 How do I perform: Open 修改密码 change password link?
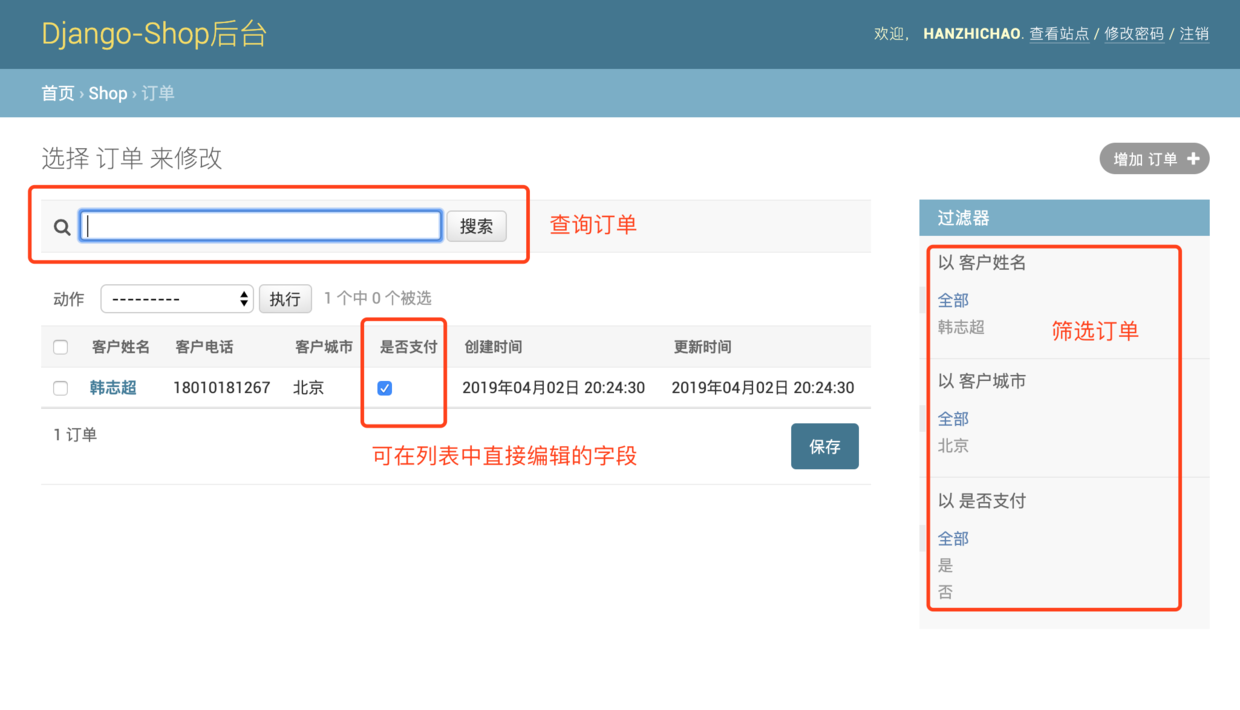tap(1134, 34)
